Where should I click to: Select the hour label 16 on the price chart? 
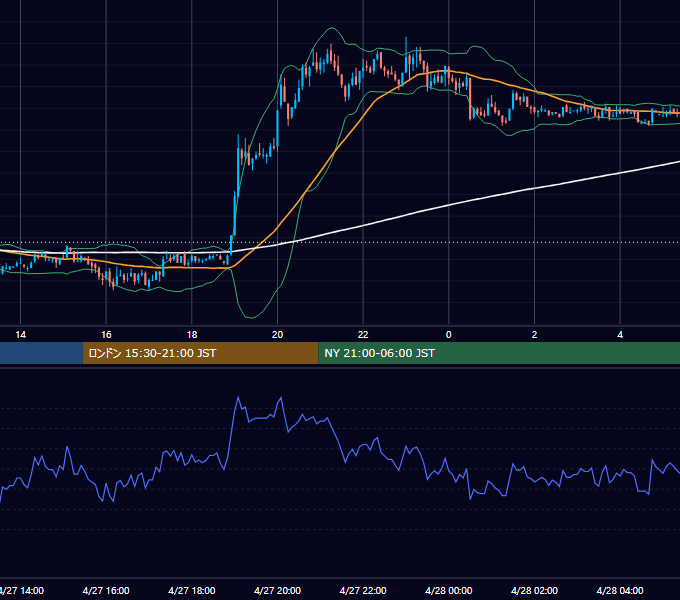pyautogui.click(x=106, y=335)
